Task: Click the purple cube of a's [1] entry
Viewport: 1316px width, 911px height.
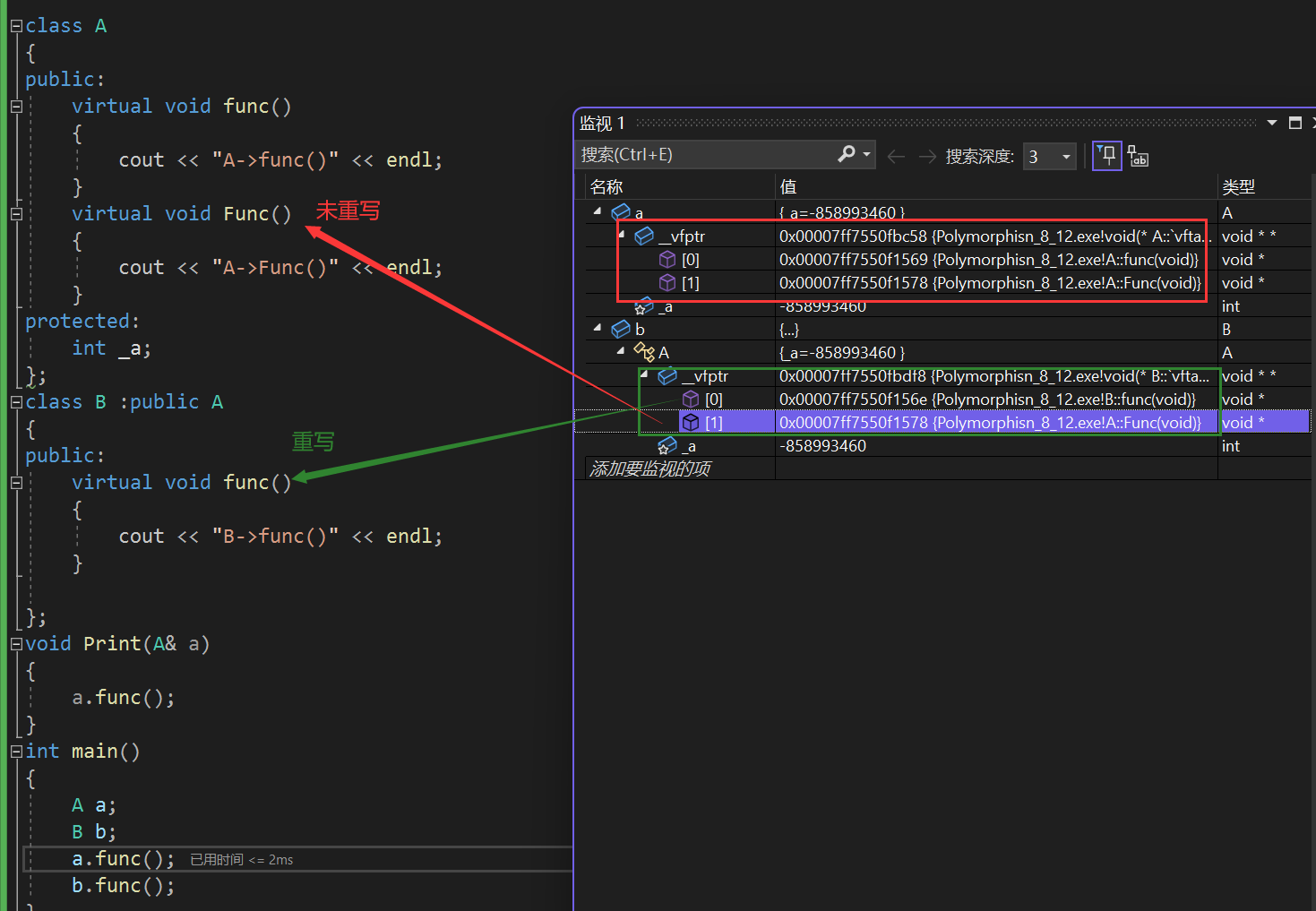Action: click(x=667, y=282)
